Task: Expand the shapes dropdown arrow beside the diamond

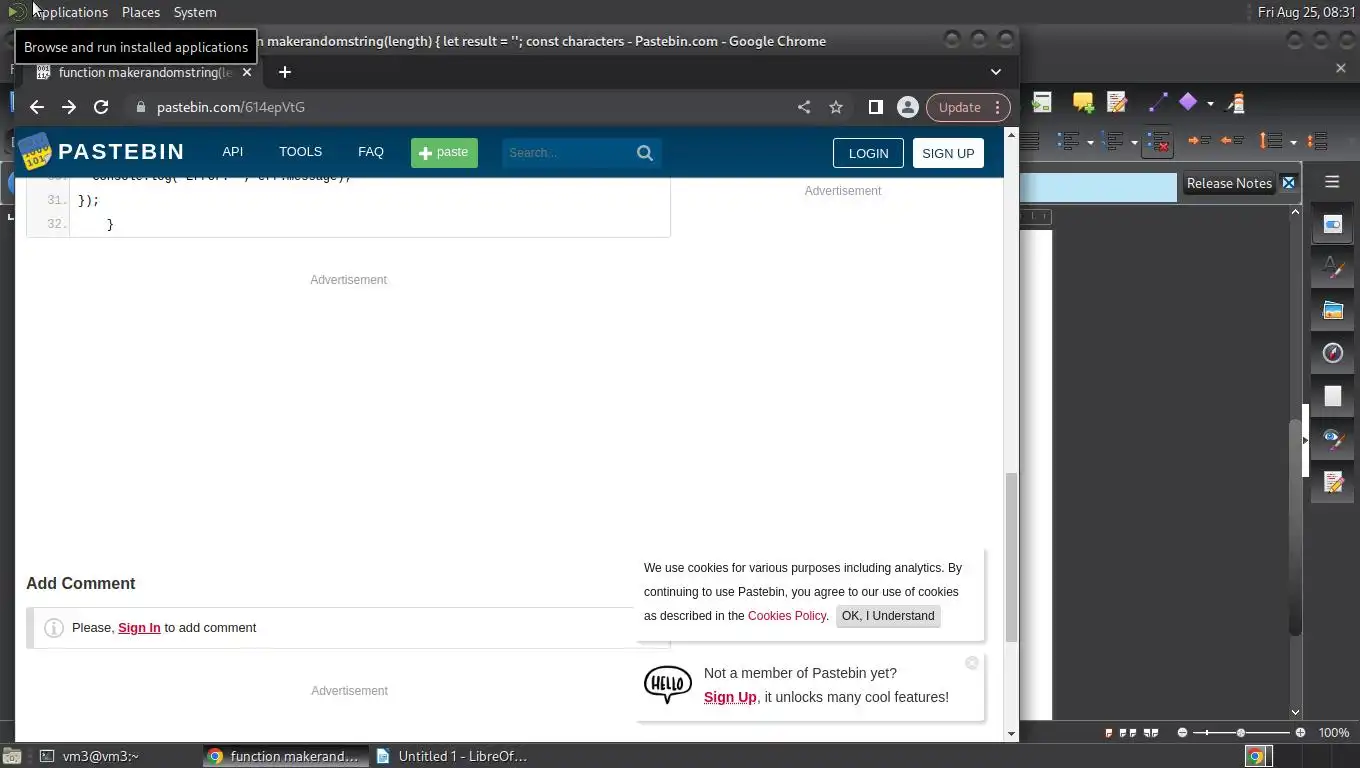Action: pyautogui.click(x=1210, y=103)
